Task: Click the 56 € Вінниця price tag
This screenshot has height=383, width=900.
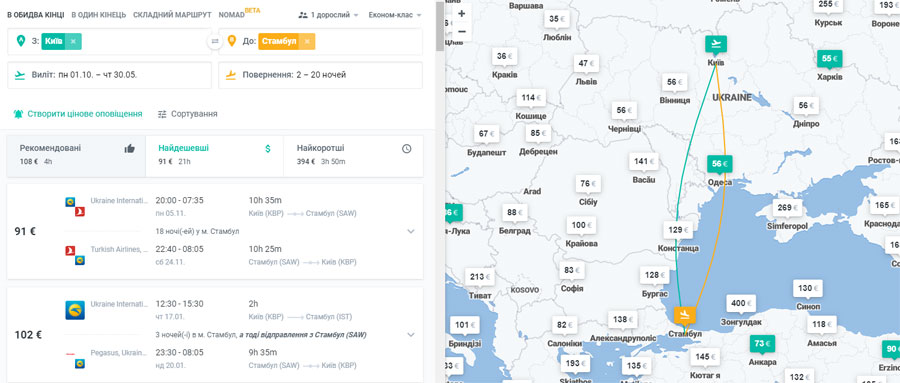Action: point(674,82)
